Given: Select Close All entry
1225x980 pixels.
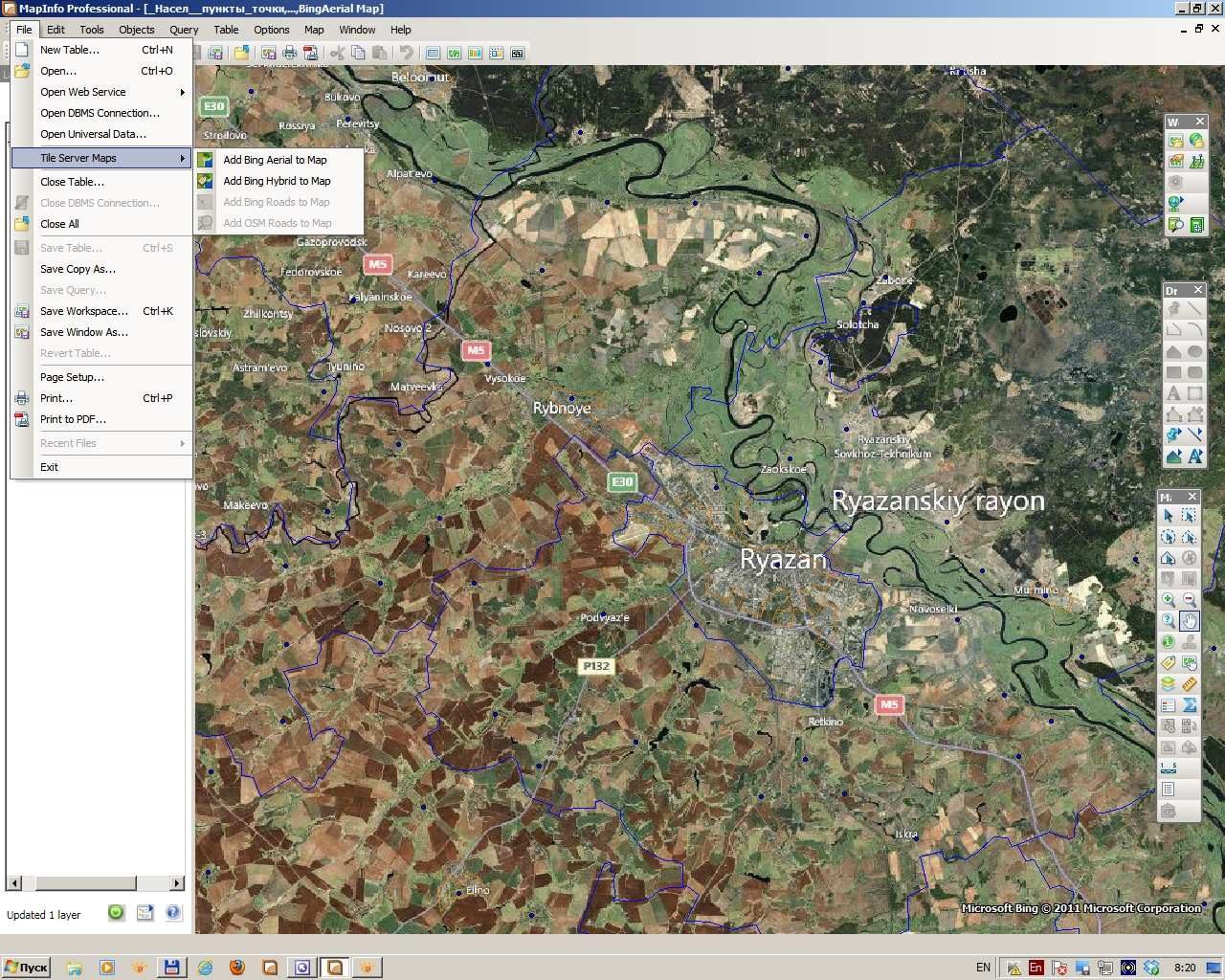Looking at the screenshot, I should pos(101,224).
